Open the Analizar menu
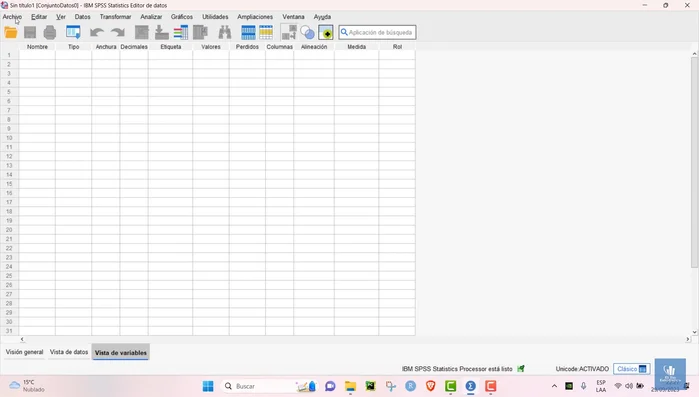Screen dimensions: 699x397 [151, 16]
